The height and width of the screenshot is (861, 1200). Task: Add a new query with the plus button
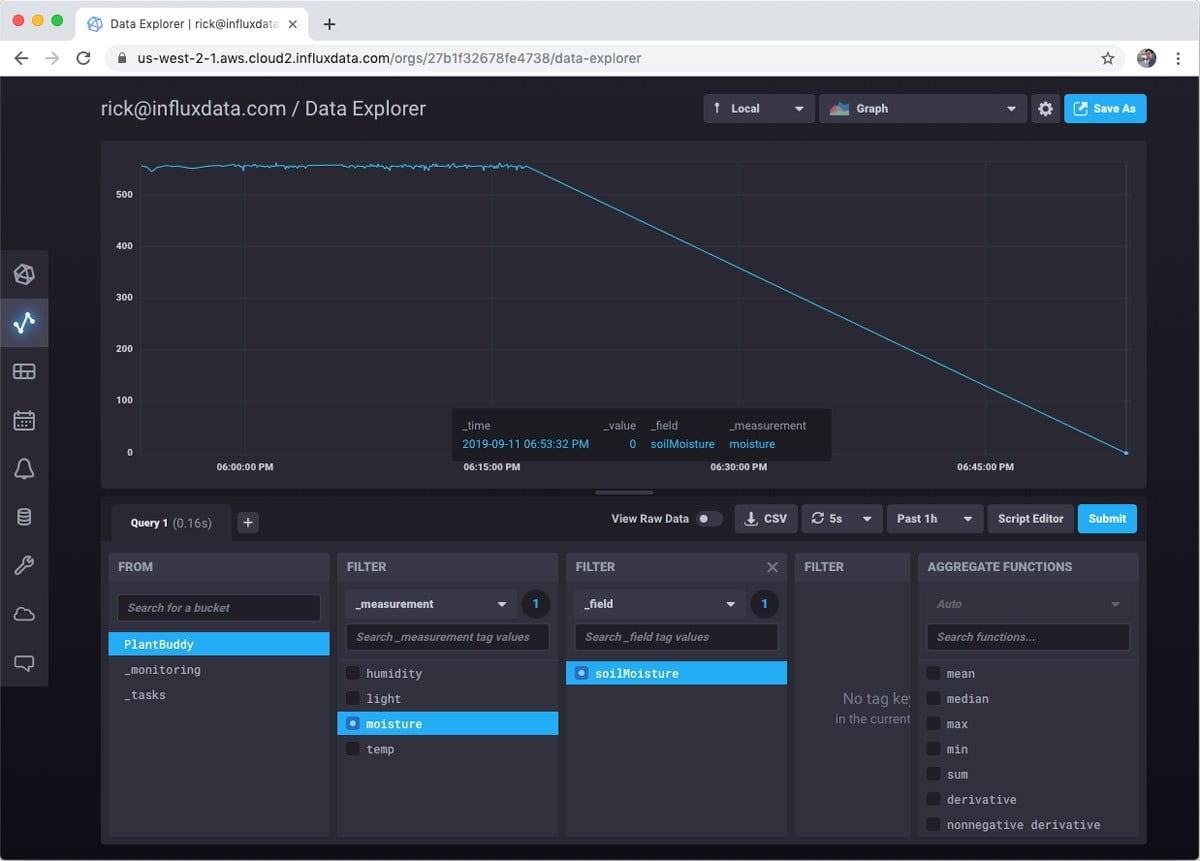click(248, 522)
